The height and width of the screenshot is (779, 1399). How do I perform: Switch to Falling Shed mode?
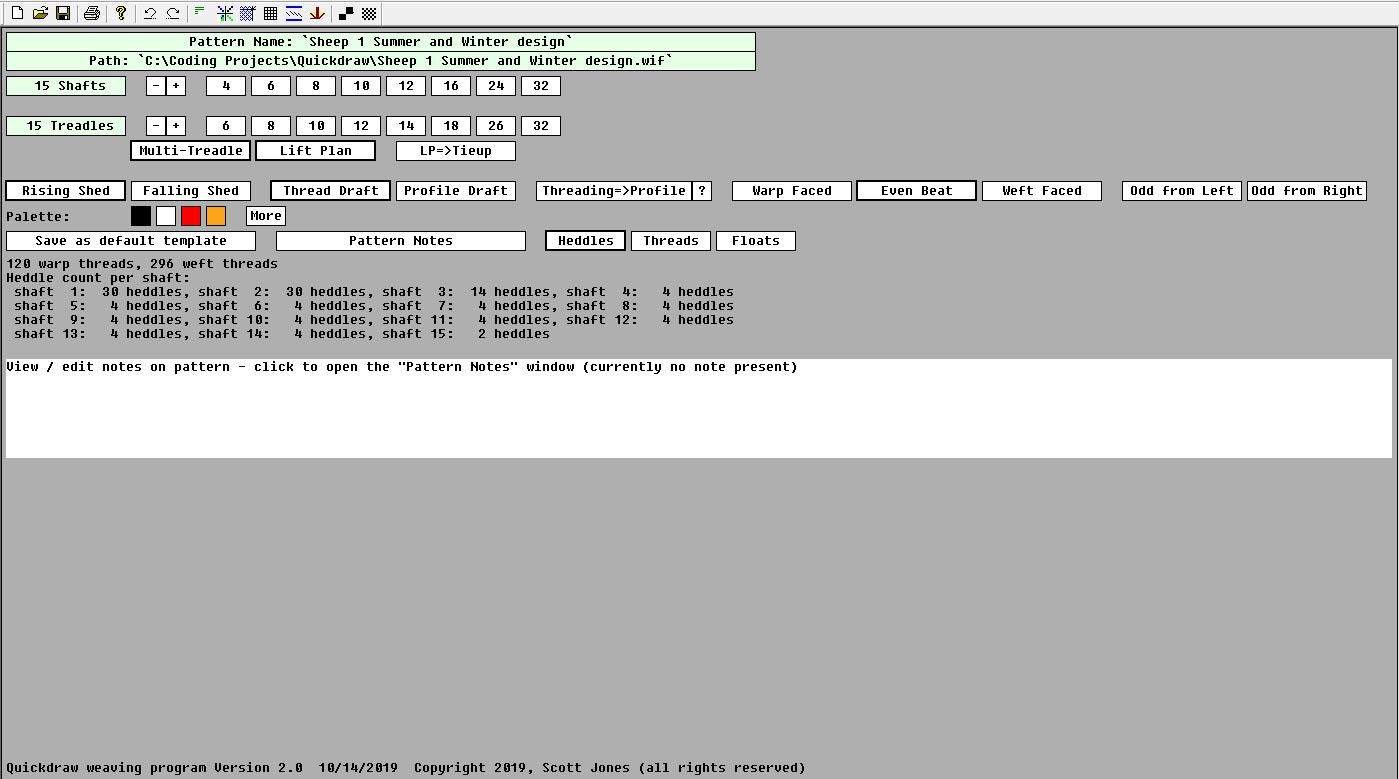click(x=190, y=191)
